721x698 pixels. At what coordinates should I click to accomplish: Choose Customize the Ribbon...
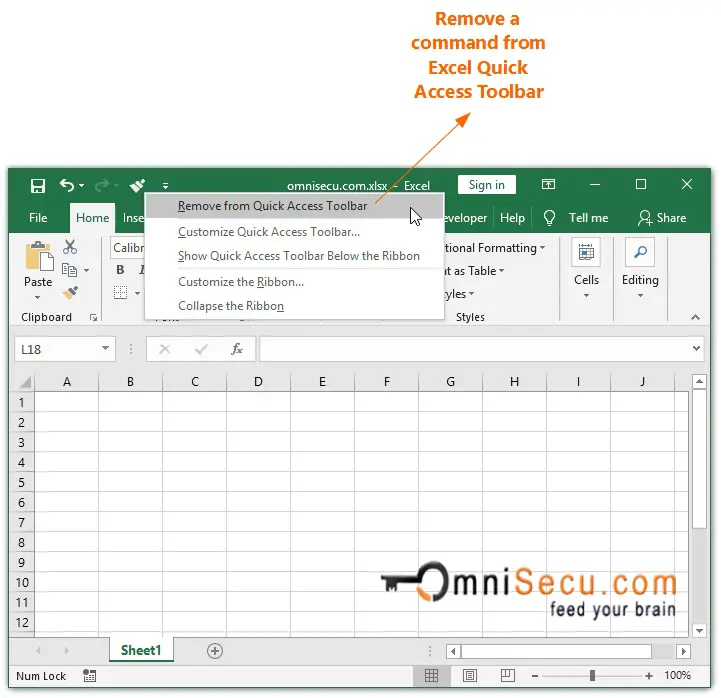[x=294, y=282]
